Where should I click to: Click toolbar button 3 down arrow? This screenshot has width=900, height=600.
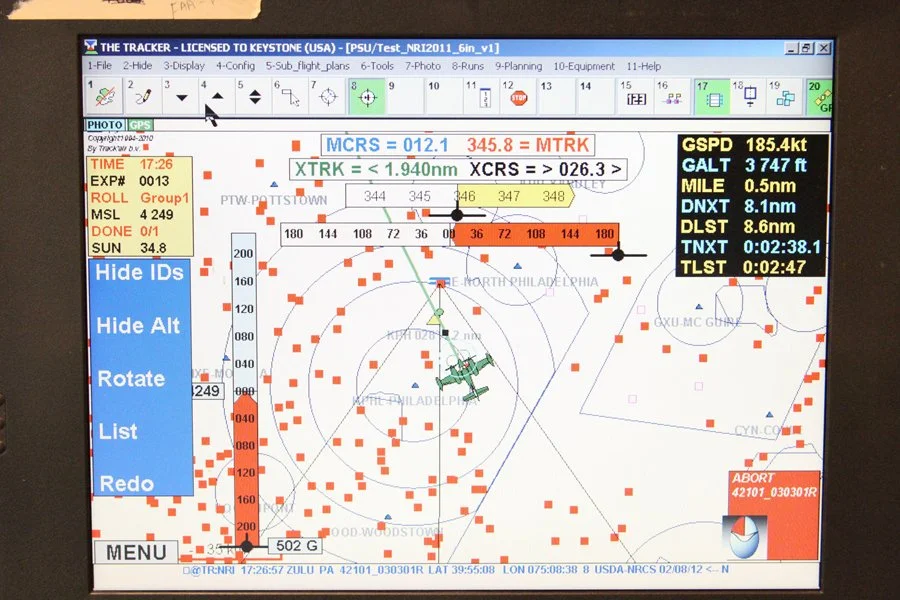tap(180, 95)
